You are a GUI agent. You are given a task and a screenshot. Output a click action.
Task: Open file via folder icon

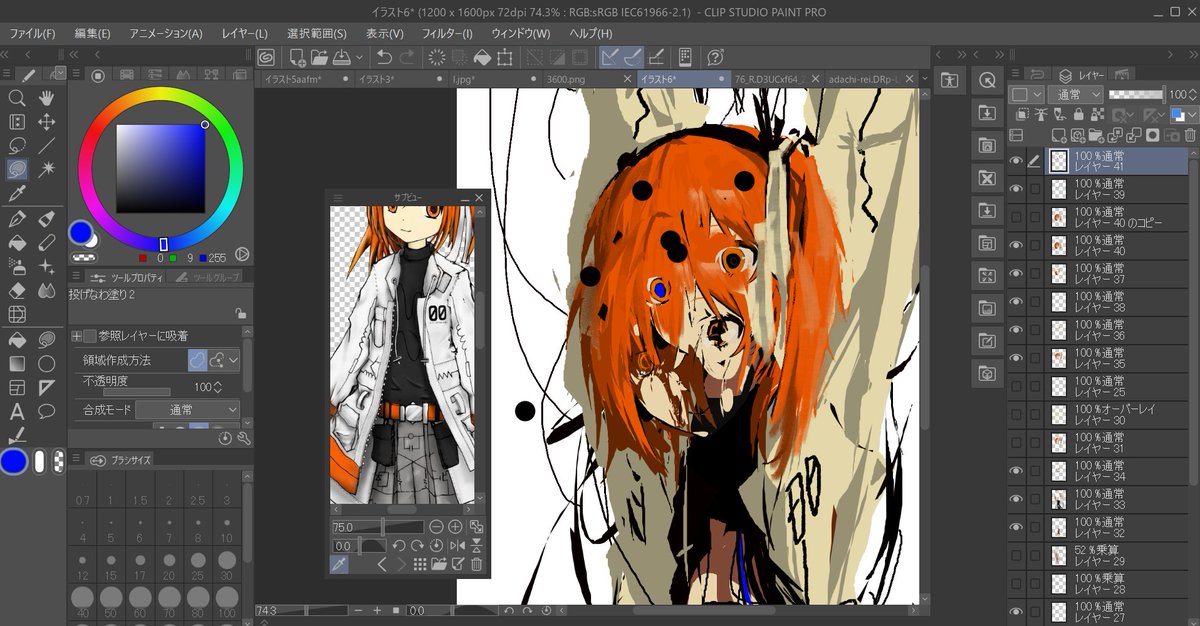[x=320, y=56]
